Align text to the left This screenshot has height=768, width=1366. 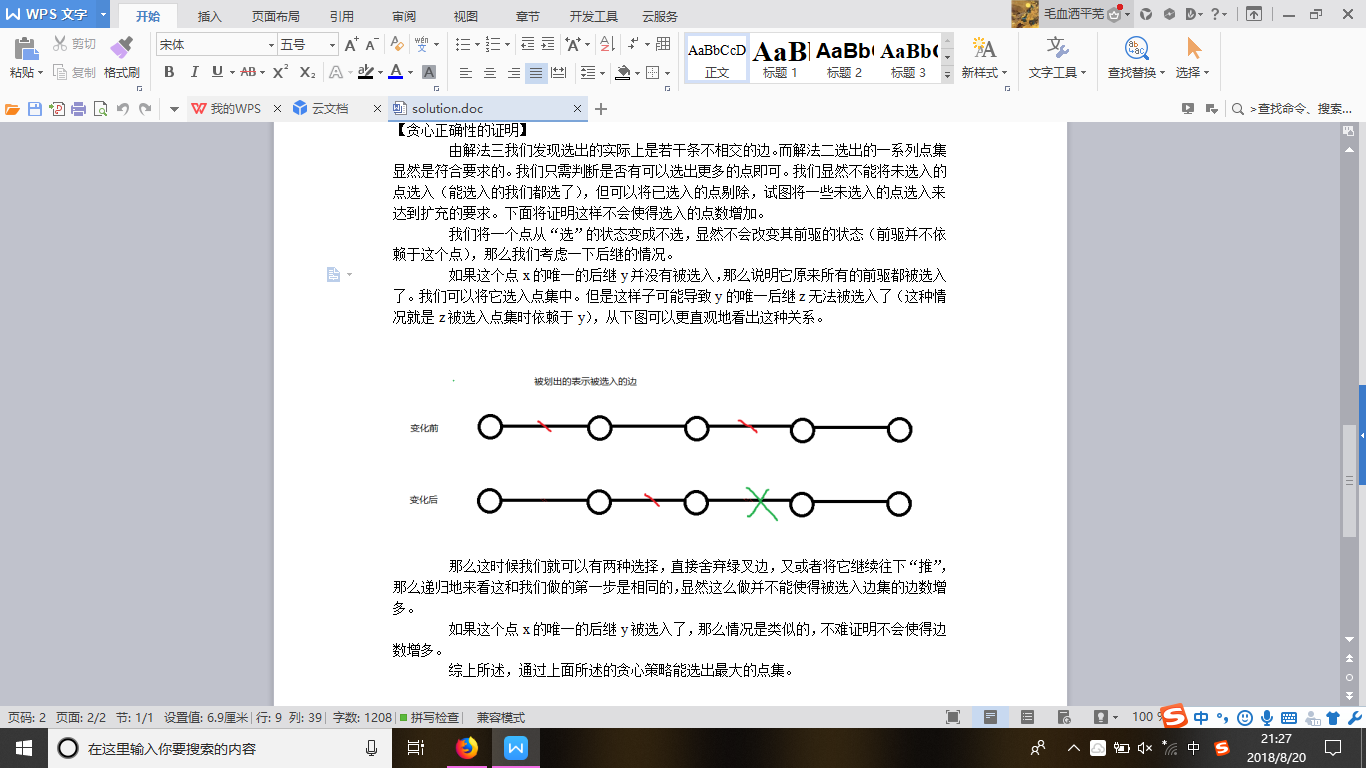click(466, 73)
